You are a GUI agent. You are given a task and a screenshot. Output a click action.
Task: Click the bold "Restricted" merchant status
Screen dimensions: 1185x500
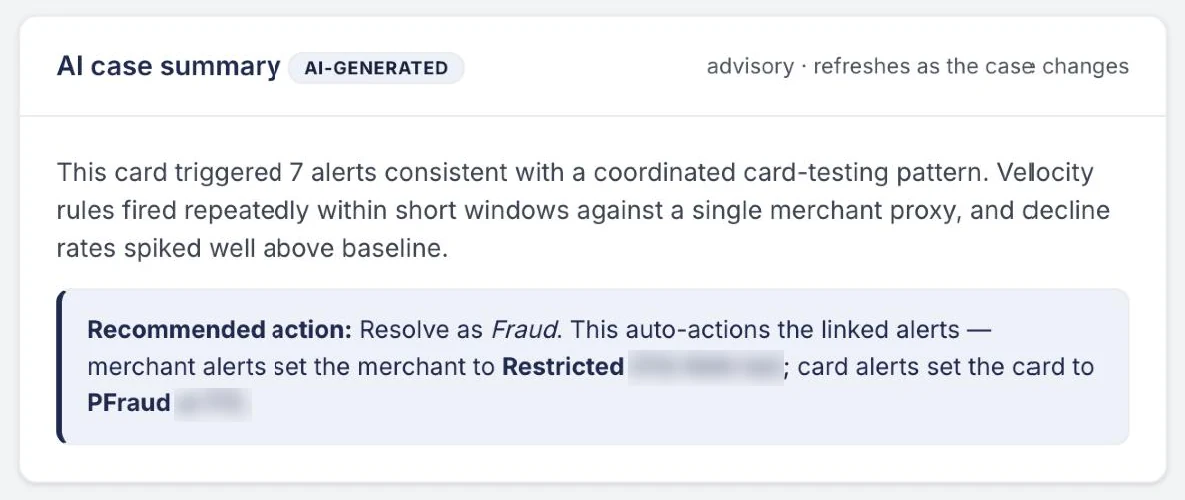tap(563, 367)
